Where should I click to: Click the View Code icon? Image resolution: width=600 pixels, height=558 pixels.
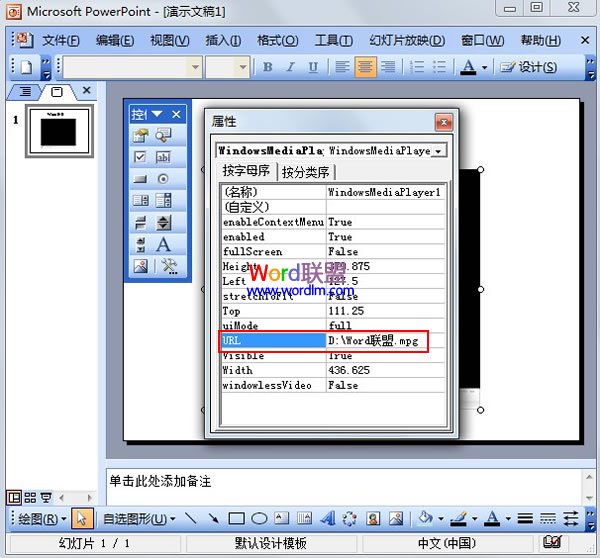pyautogui.click(x=163, y=135)
